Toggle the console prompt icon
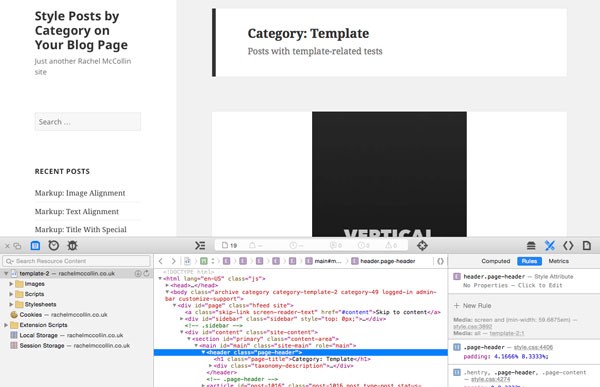Viewport: 600px width, 387px height. 200,245
